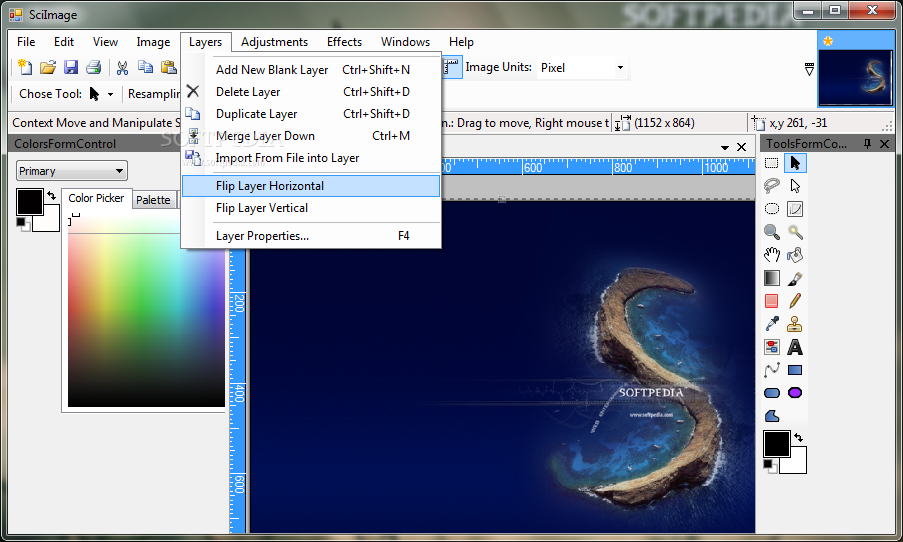Open the Adjustments menu
The height and width of the screenshot is (542, 903).
274,42
